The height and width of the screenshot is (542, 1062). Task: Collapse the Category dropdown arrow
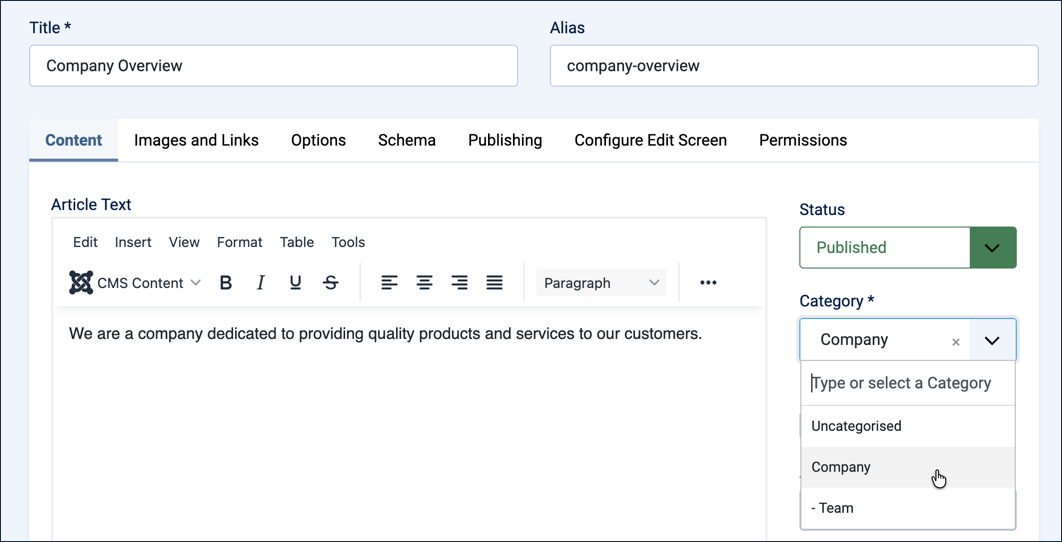point(993,340)
